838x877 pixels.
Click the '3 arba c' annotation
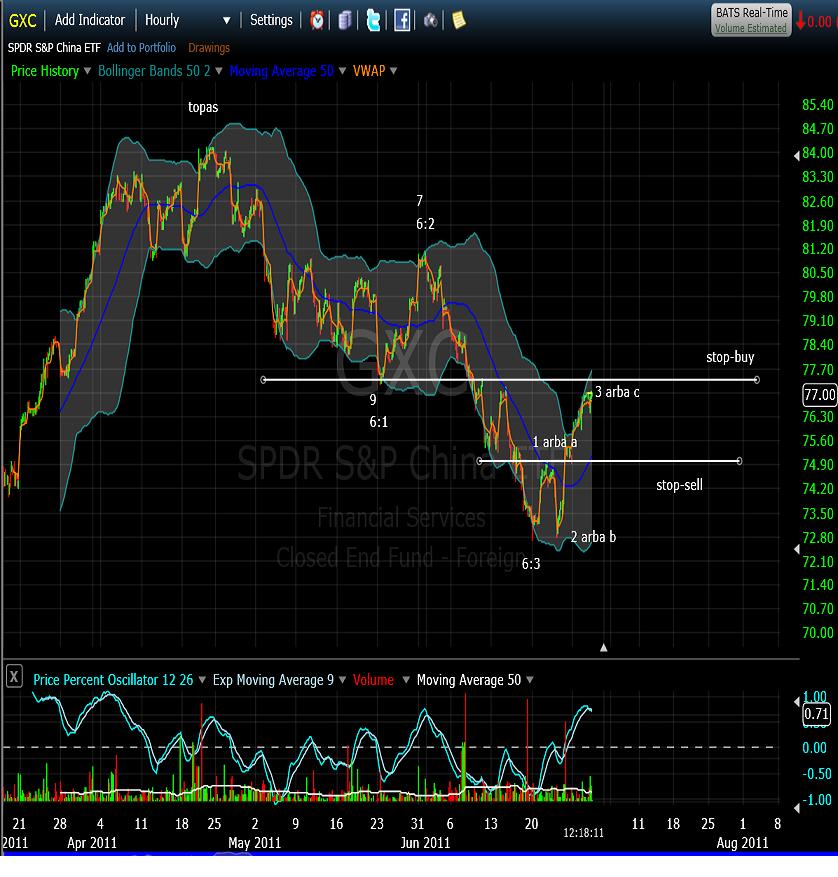[x=617, y=392]
